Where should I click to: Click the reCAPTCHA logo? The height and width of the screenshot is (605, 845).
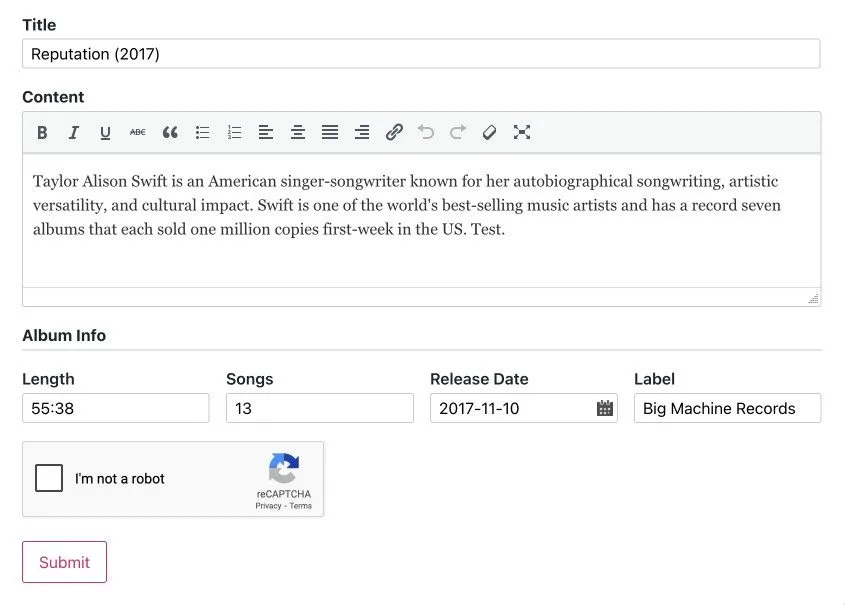point(283,468)
